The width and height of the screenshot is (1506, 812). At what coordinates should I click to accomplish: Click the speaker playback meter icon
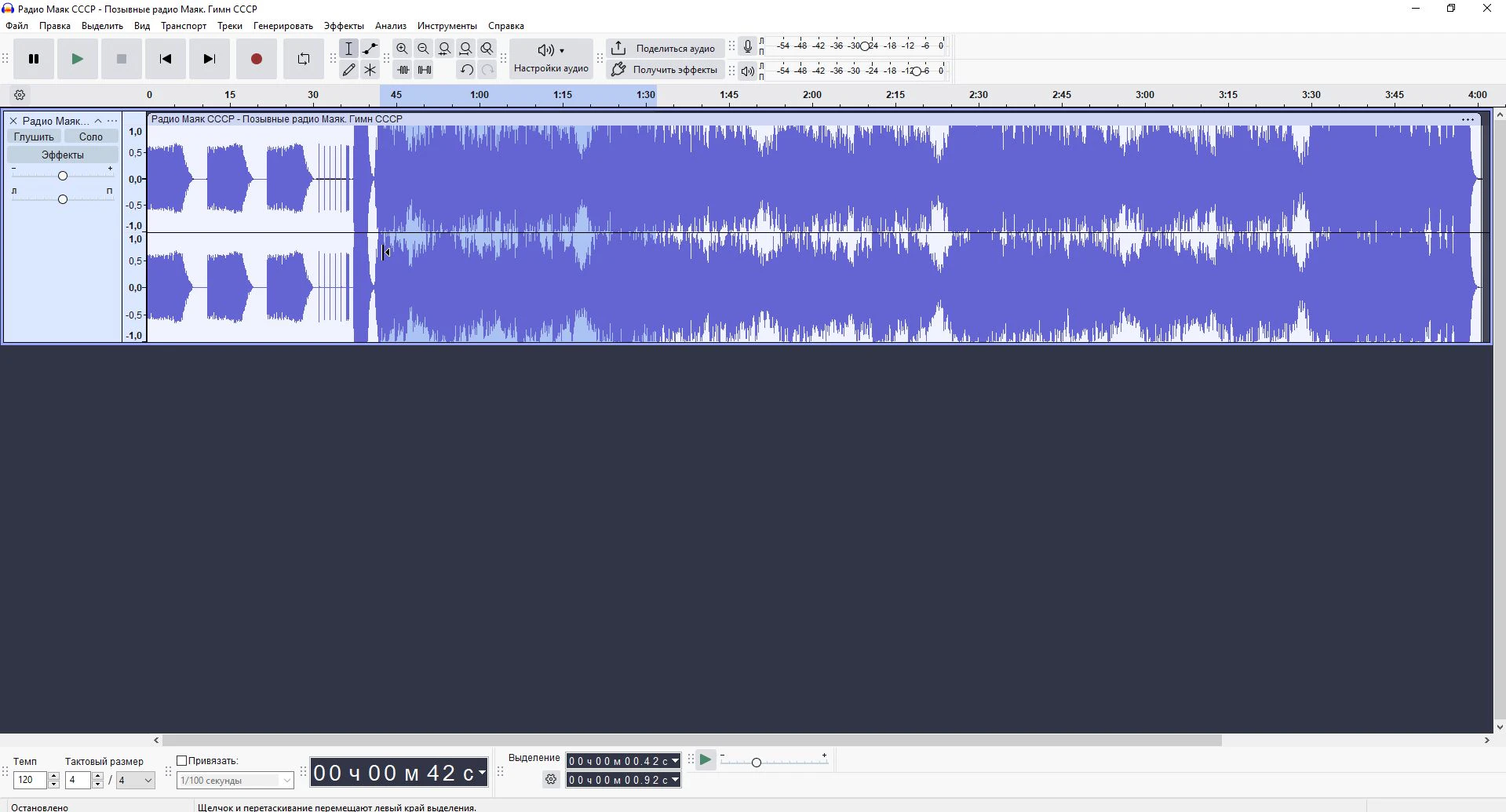point(748,71)
